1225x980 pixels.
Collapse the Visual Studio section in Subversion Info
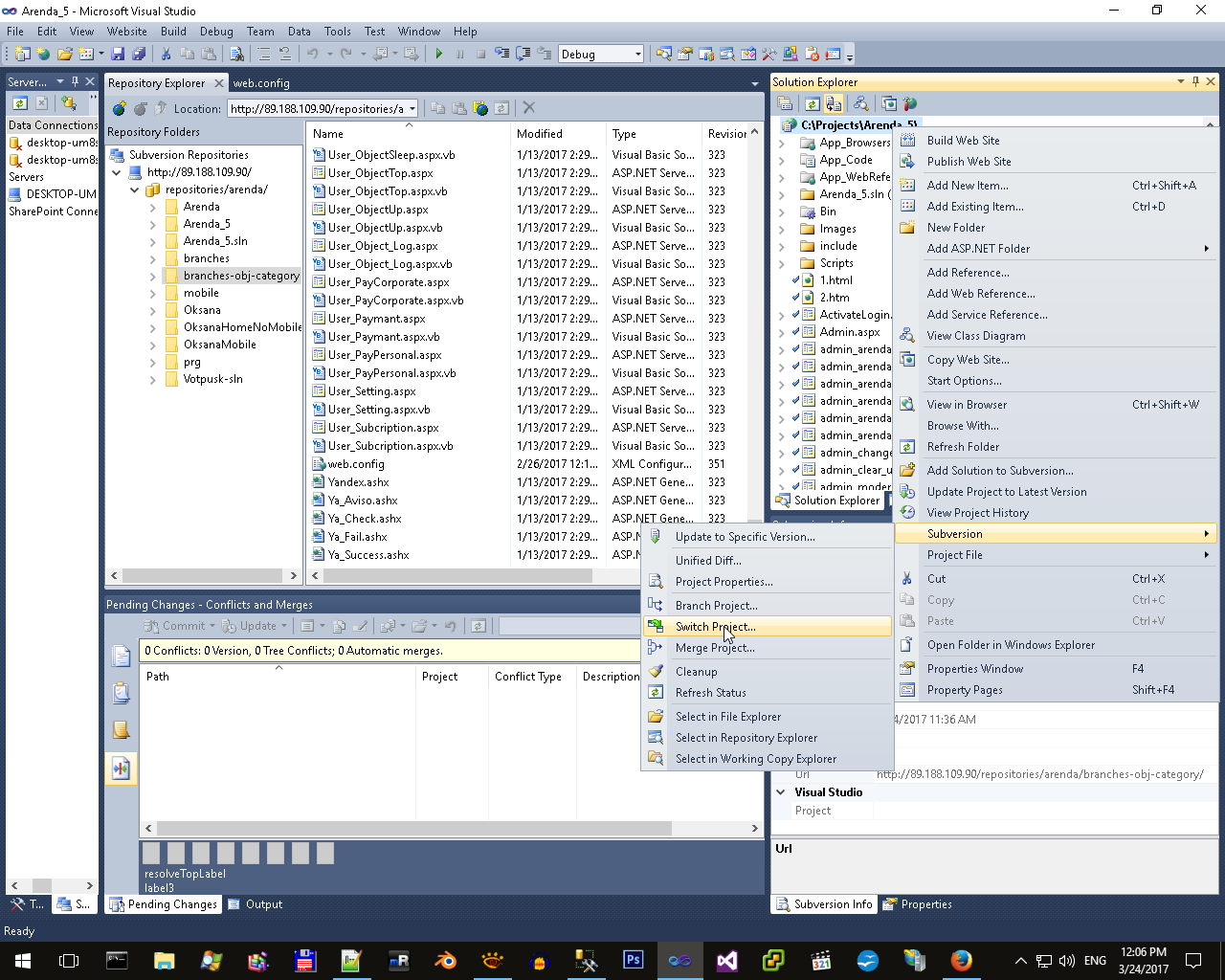coord(781,792)
